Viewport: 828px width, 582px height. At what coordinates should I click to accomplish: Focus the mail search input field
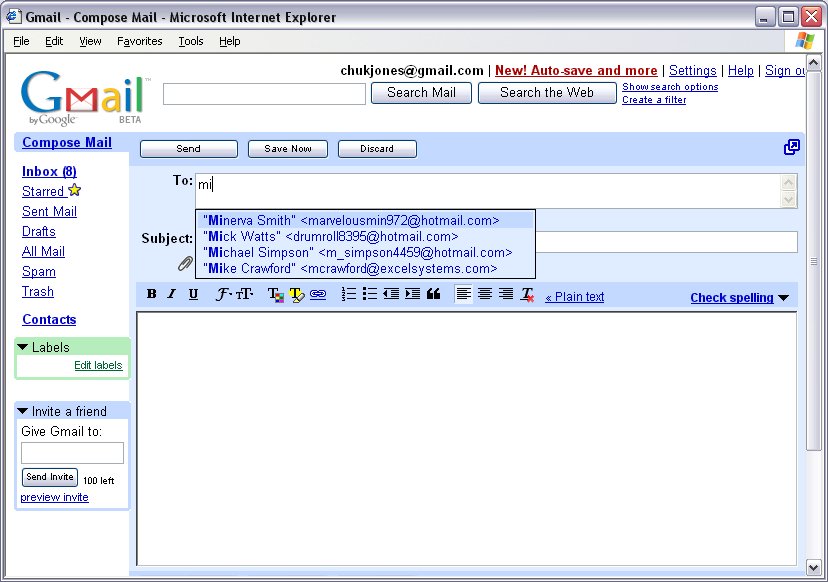(x=264, y=94)
